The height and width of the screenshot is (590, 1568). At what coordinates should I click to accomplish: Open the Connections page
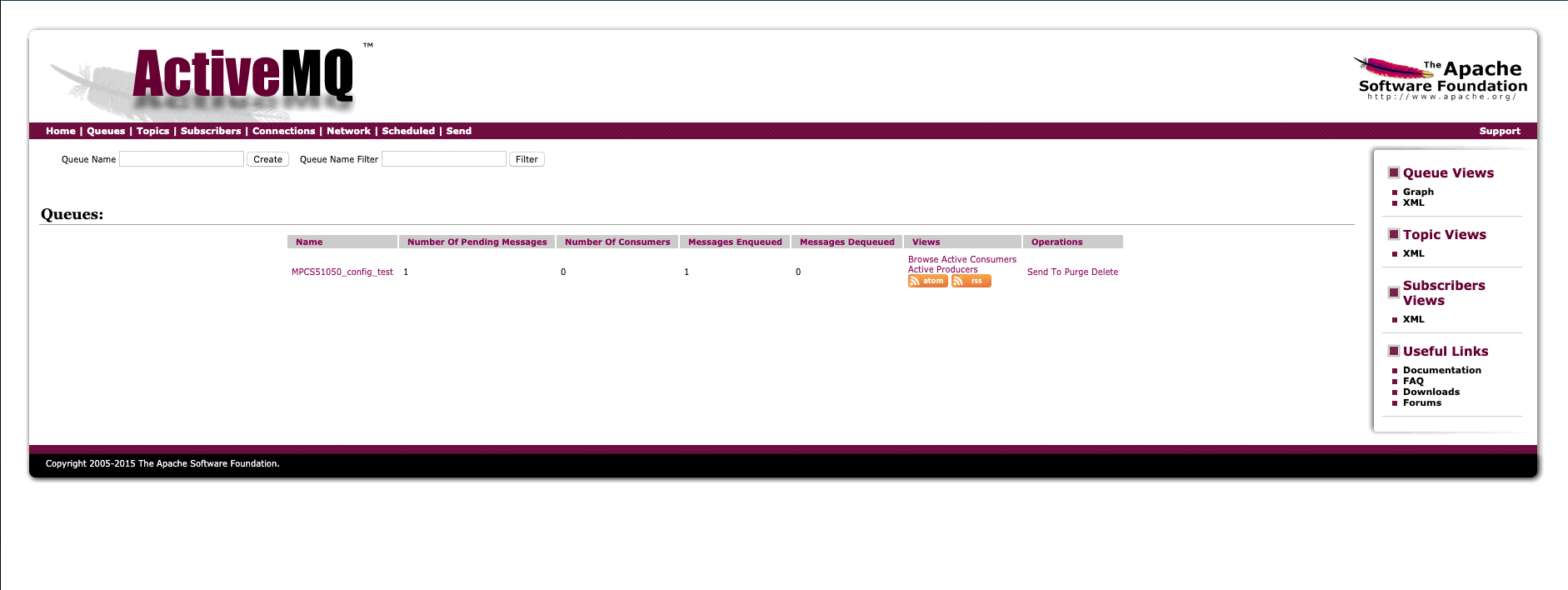pos(283,132)
